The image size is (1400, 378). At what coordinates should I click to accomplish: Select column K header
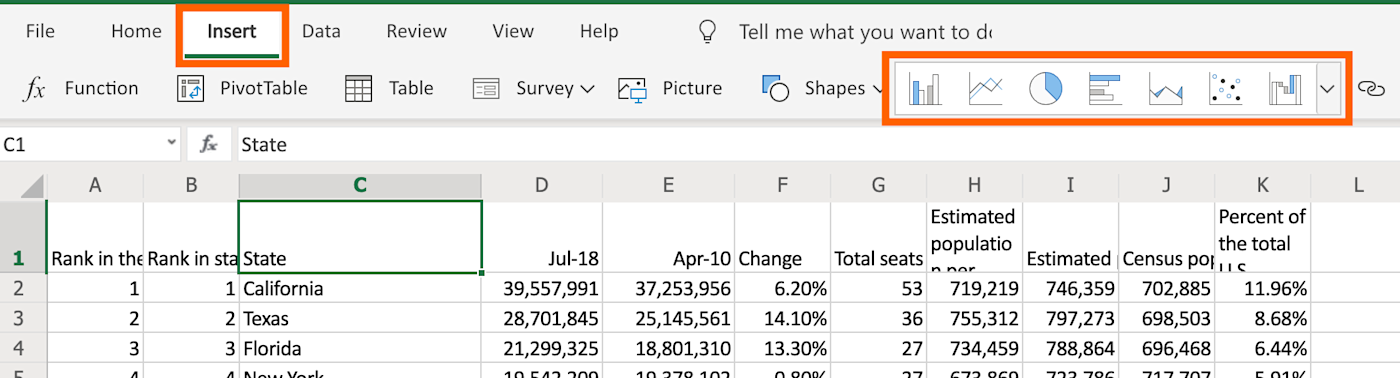pyautogui.click(x=1262, y=185)
